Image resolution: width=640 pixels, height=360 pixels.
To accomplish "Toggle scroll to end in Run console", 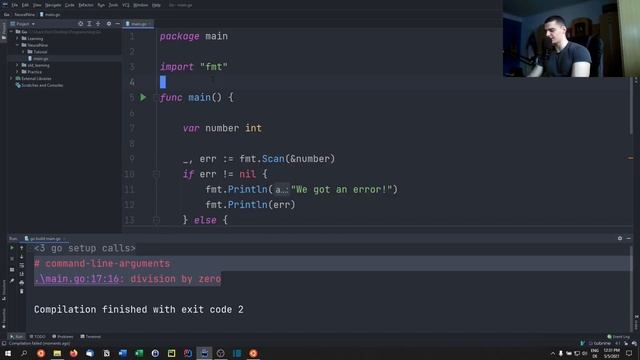I will [22, 273].
